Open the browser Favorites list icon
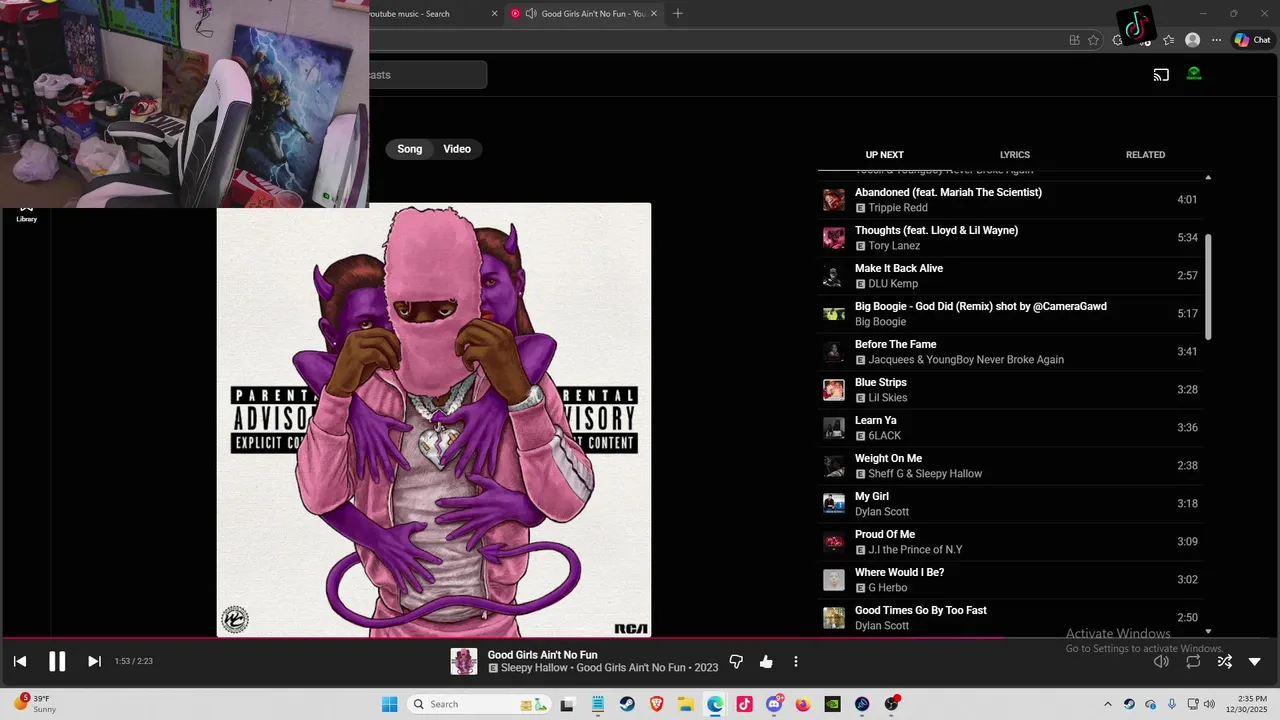 [1168, 40]
